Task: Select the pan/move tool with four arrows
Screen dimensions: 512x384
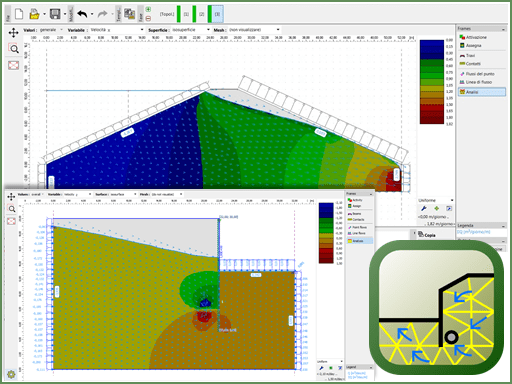Action: coord(13,33)
